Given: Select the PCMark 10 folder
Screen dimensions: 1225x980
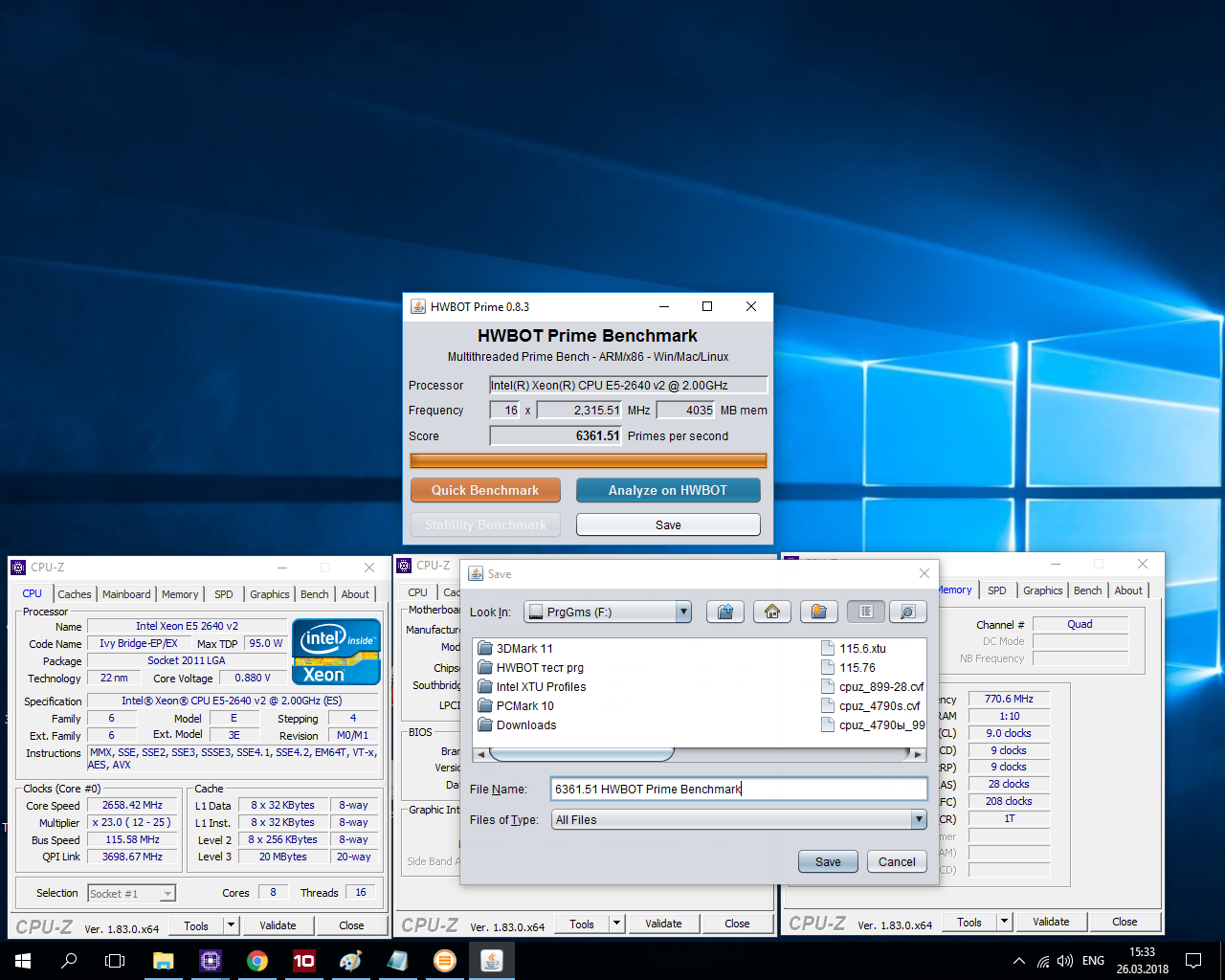Looking at the screenshot, I should click(x=515, y=705).
